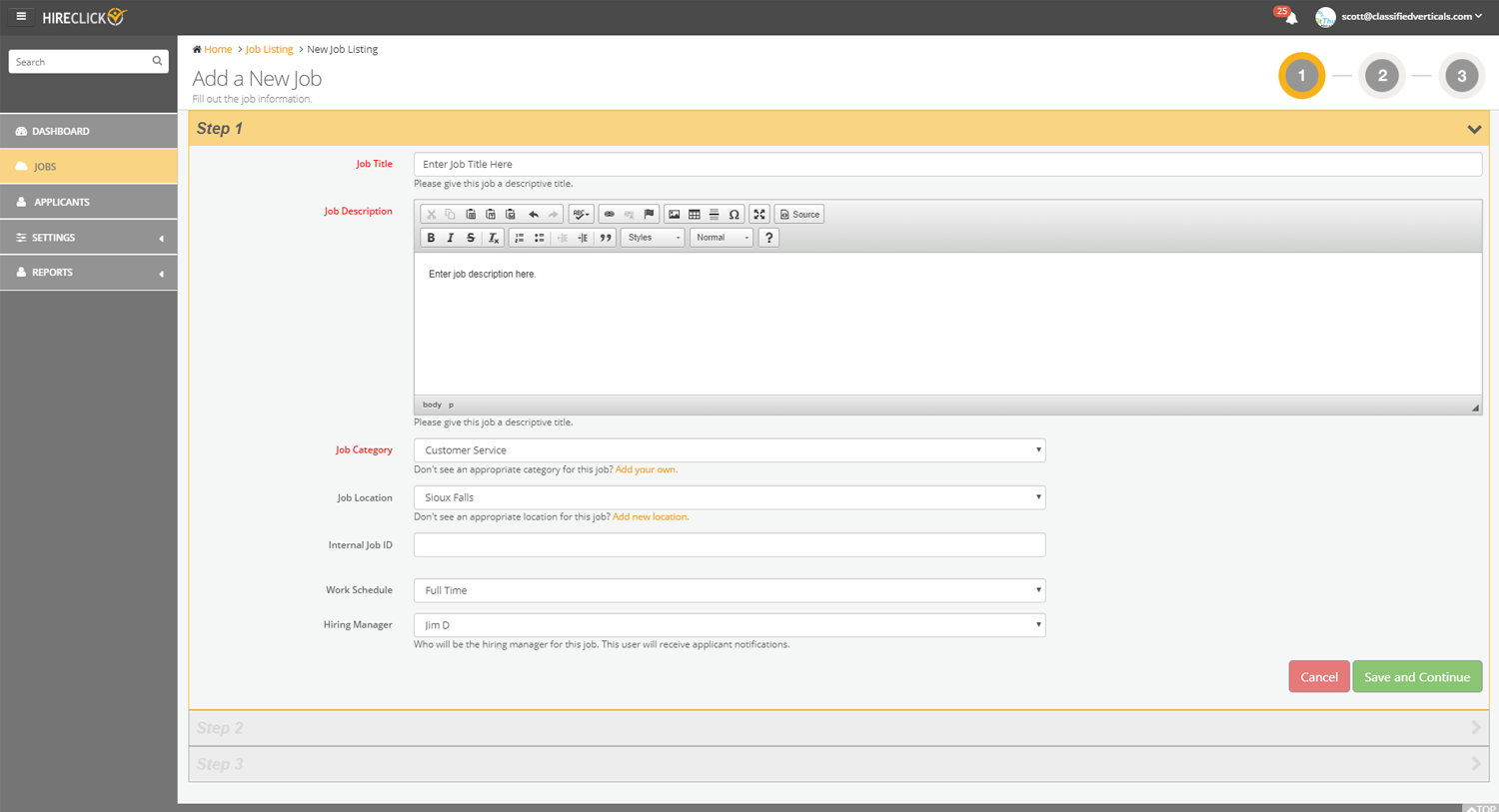This screenshot has width=1499, height=812.
Task: Click the Cut icon in editor toolbar
Action: coord(431,215)
